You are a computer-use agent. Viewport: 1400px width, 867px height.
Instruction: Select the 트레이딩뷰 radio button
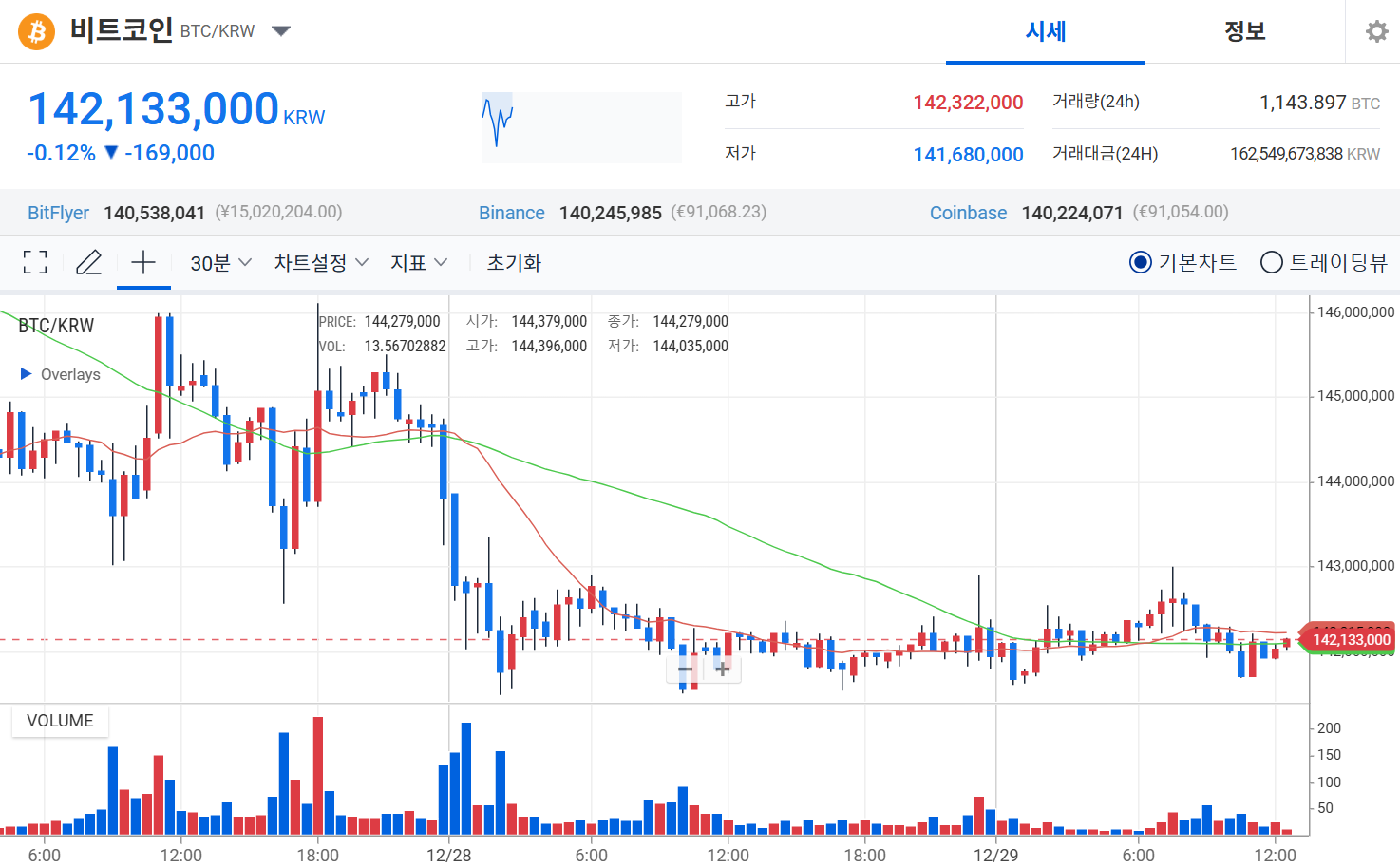[1271, 262]
